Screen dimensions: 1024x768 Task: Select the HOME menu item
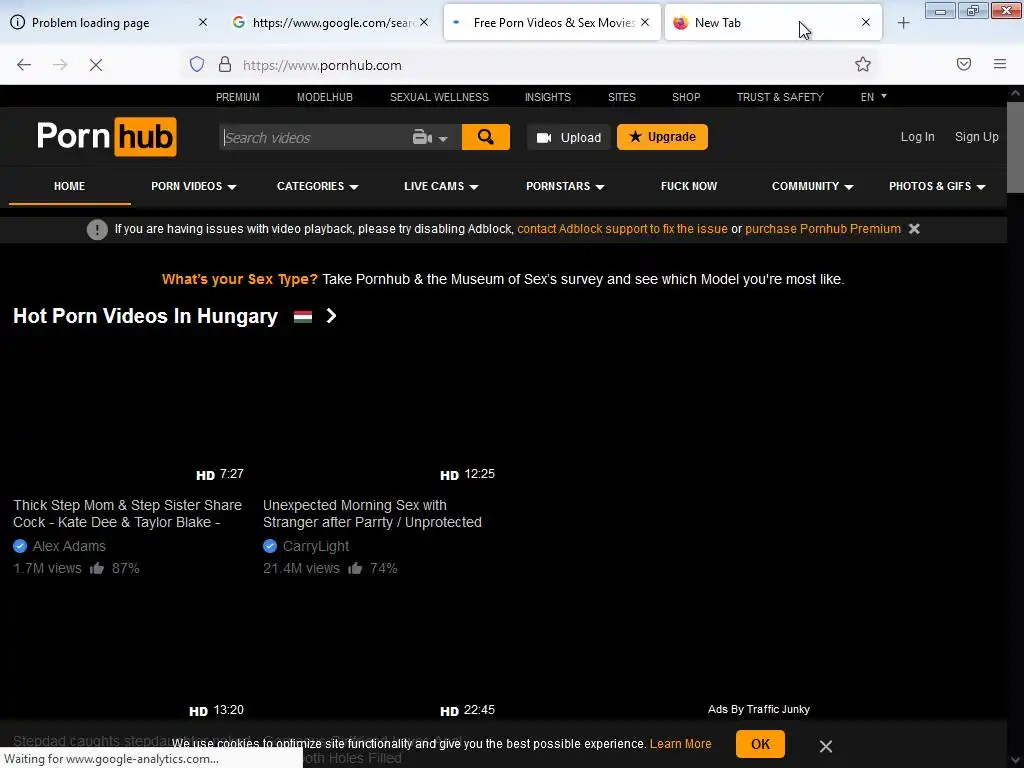coord(69,186)
